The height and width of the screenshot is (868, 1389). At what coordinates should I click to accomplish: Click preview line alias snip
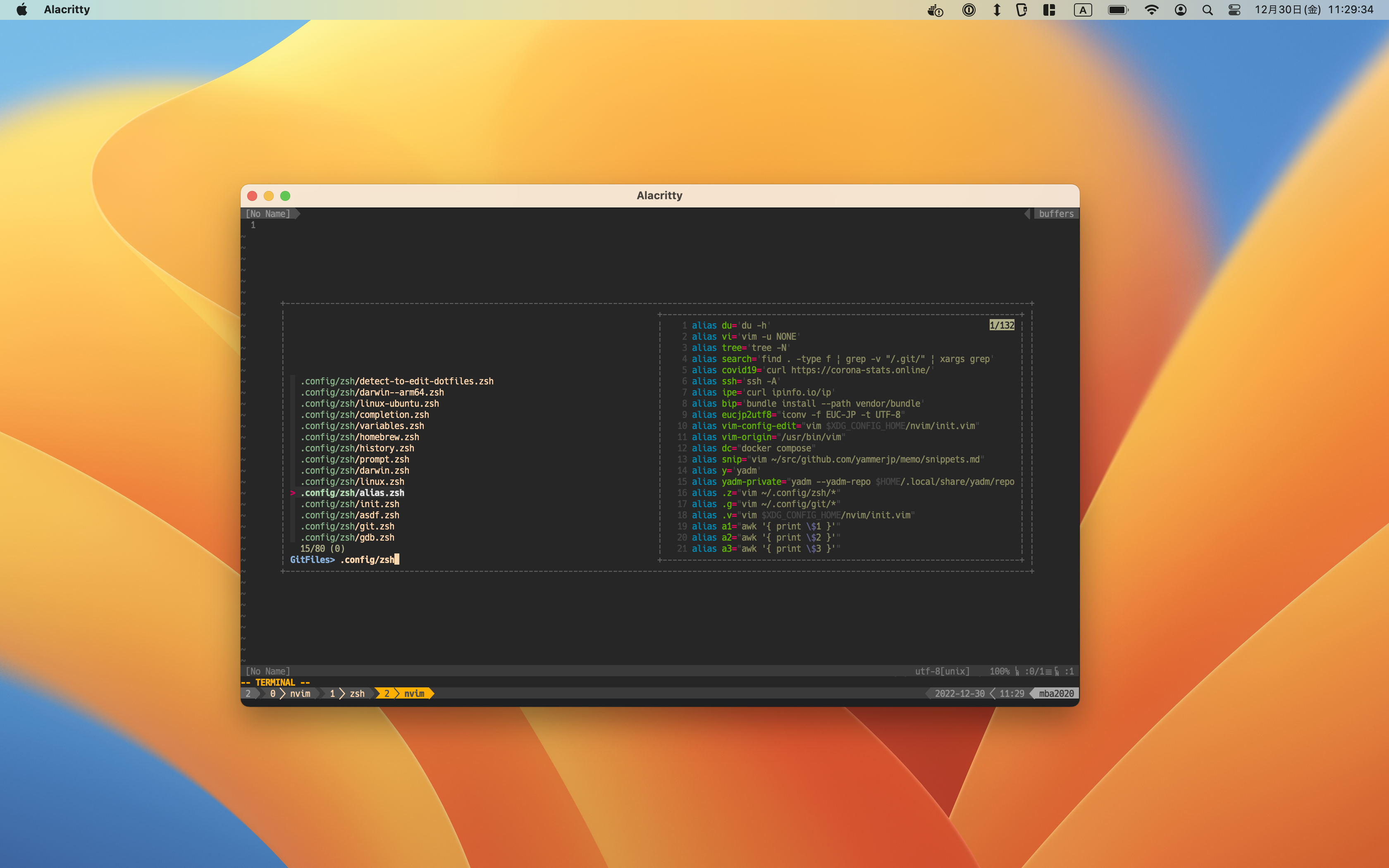pos(838,459)
